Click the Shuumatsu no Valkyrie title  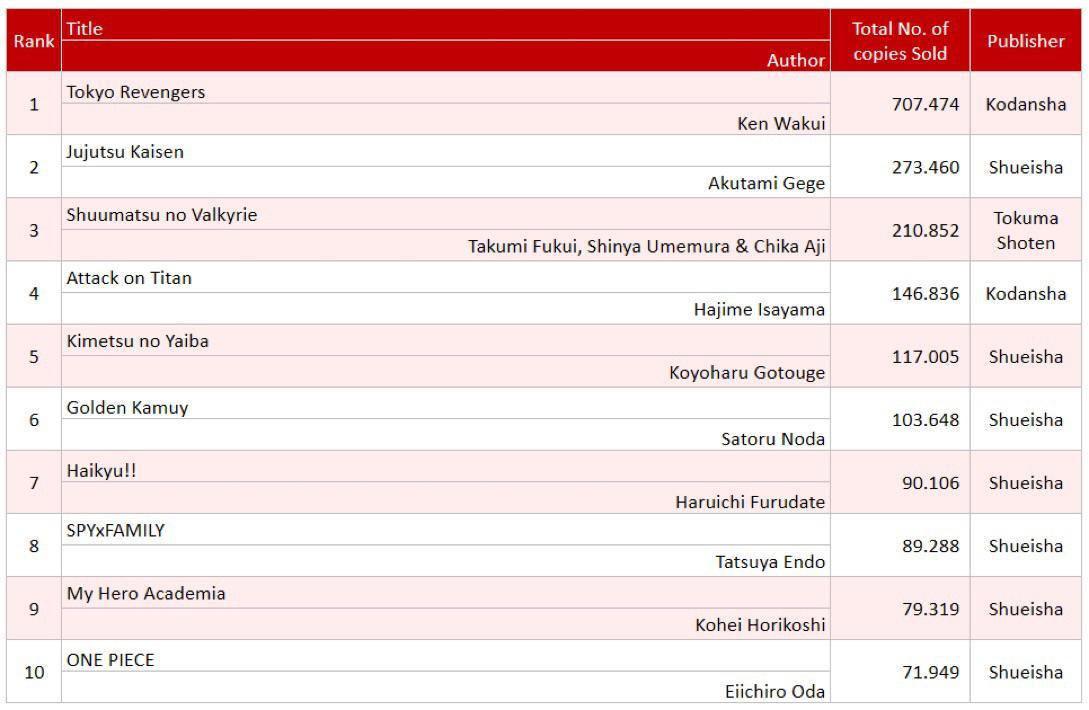(162, 215)
